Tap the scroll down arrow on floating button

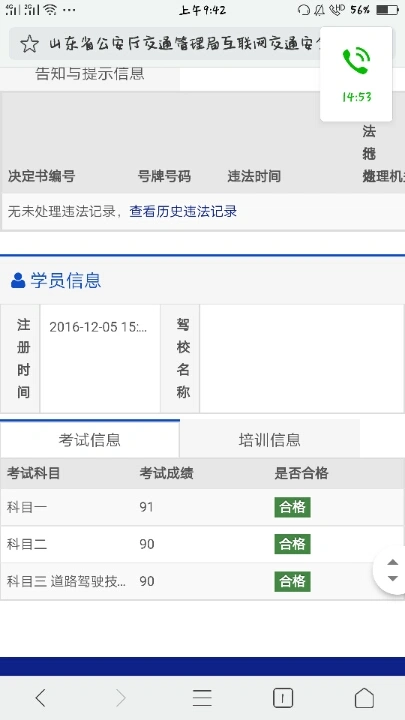pos(393,579)
